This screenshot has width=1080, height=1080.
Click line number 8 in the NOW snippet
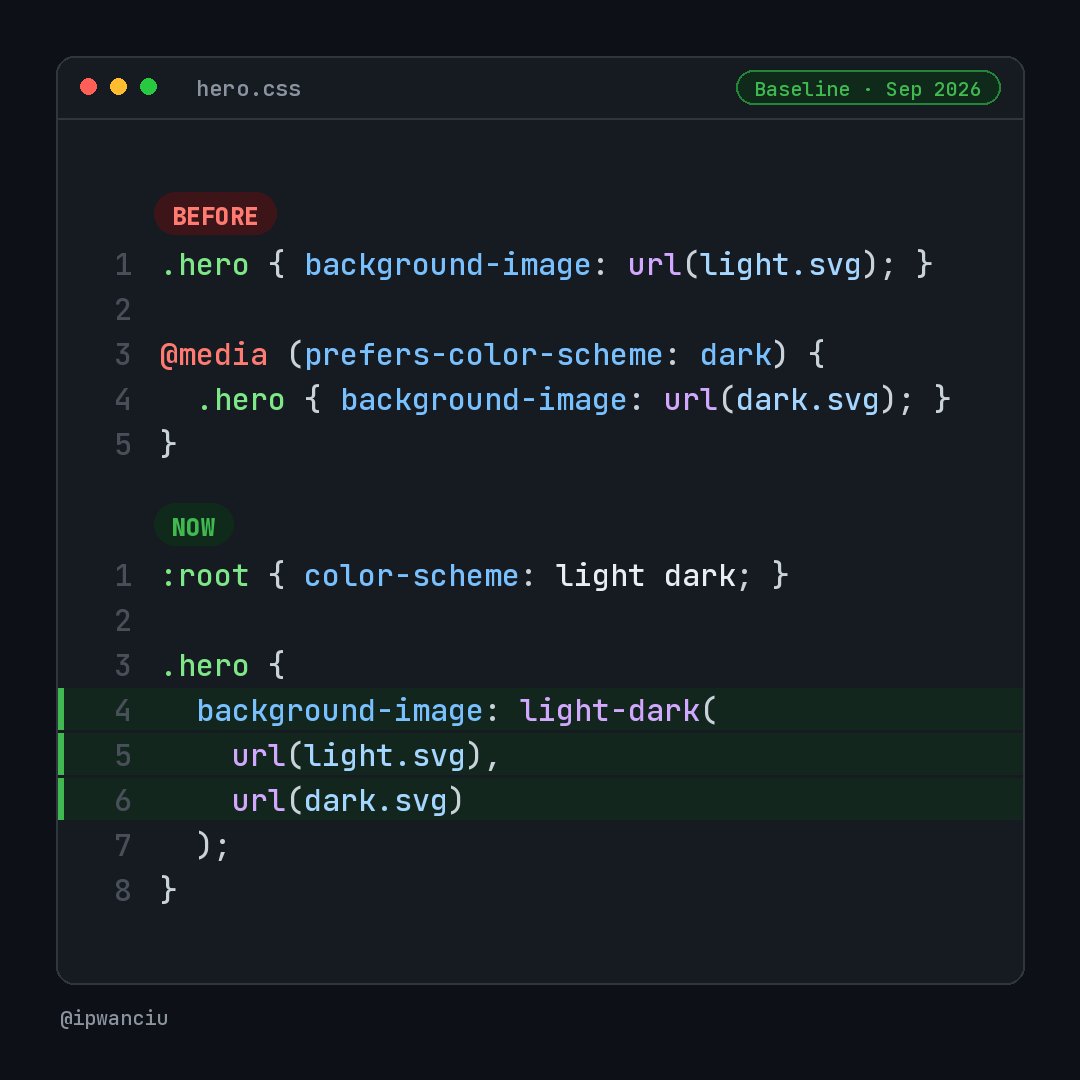coord(123,891)
